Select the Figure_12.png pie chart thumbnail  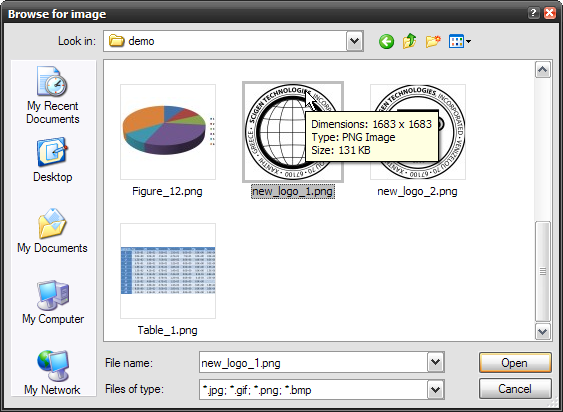coord(168,132)
